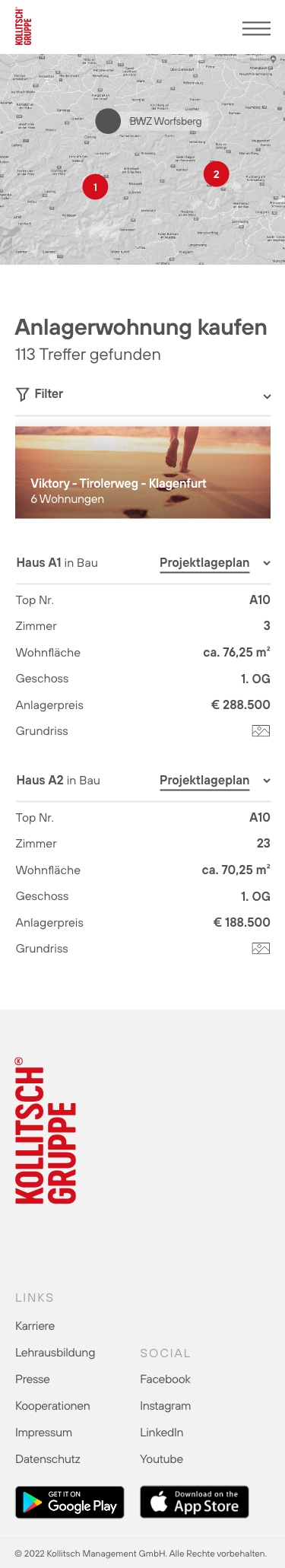Open Grundriss image icon for Haus A2
Screen dimensions: 285x1568
tap(261, 949)
